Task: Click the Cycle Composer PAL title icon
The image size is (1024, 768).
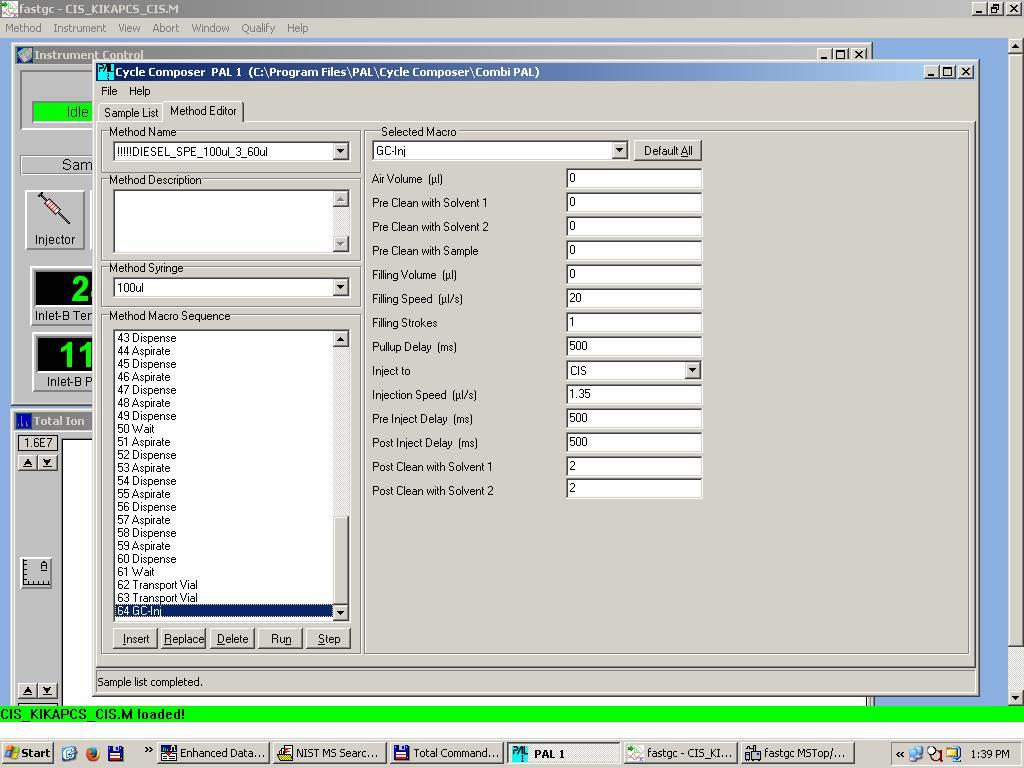Action: (x=106, y=72)
